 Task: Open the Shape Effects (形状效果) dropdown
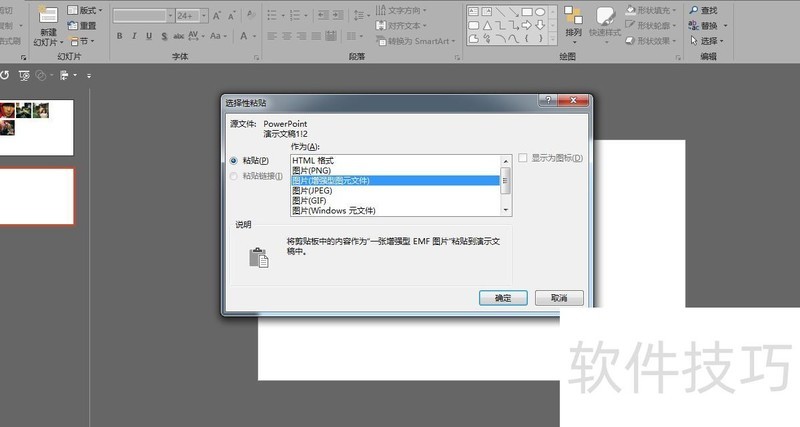pos(651,40)
